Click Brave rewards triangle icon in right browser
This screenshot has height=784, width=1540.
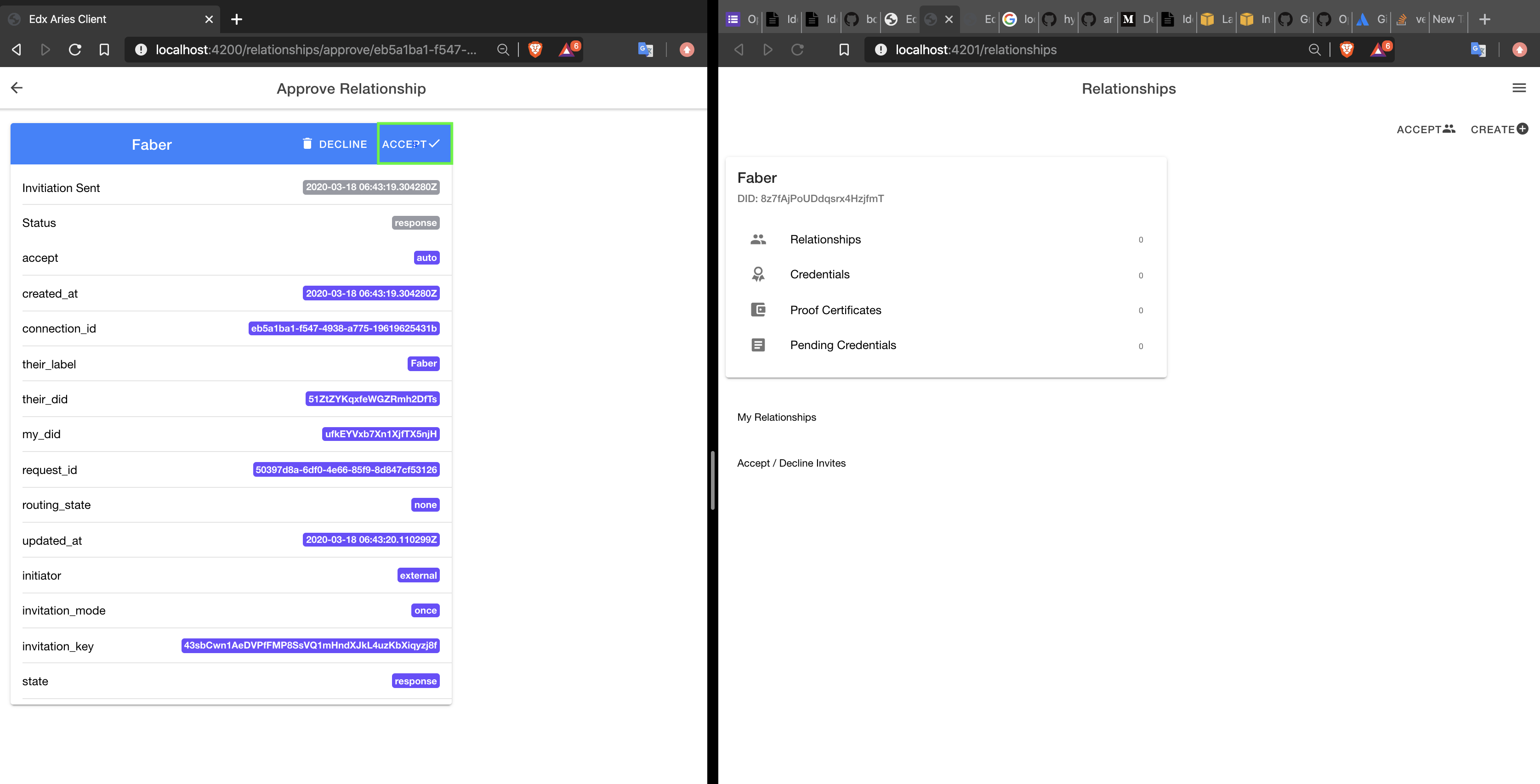click(1377, 50)
